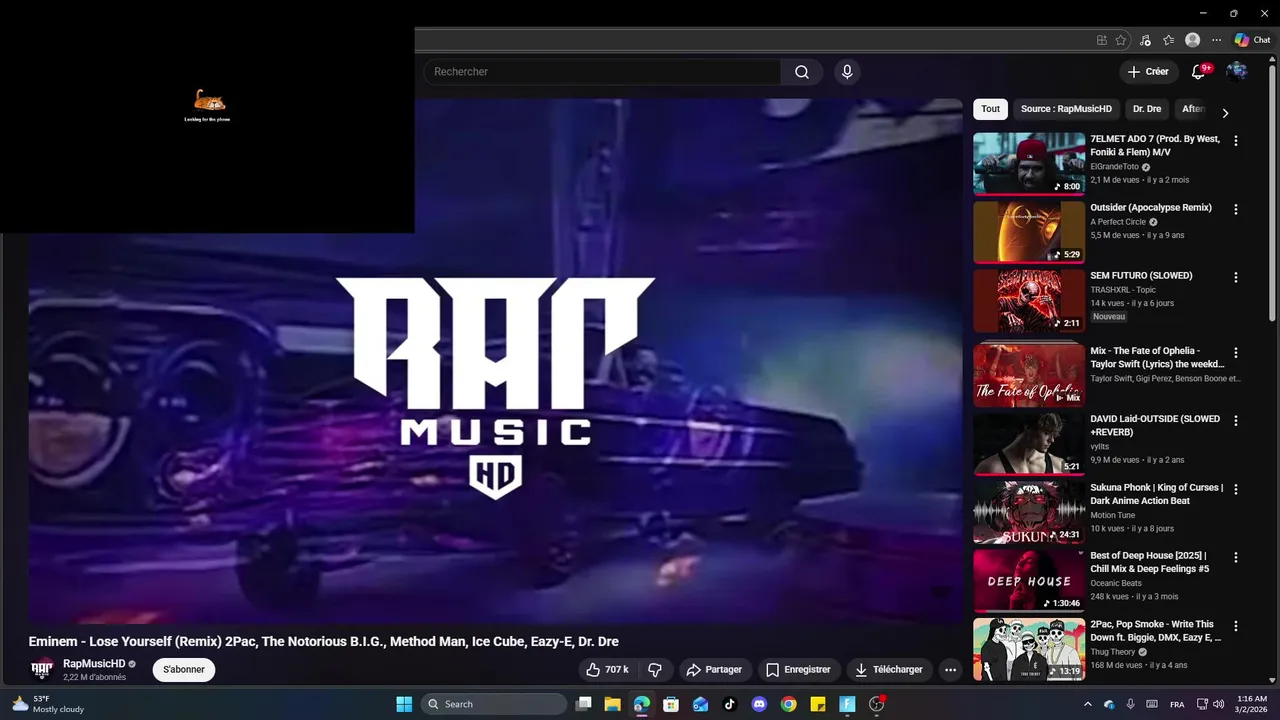
Task: Open the RapMusicHD channel name link
Action: (x=94, y=664)
